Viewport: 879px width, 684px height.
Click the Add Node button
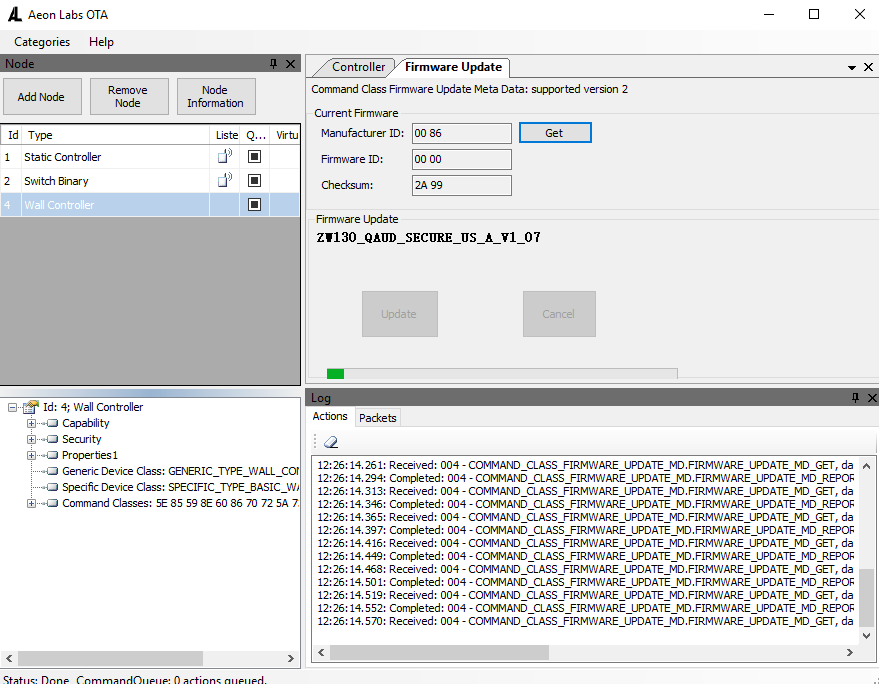click(x=41, y=97)
